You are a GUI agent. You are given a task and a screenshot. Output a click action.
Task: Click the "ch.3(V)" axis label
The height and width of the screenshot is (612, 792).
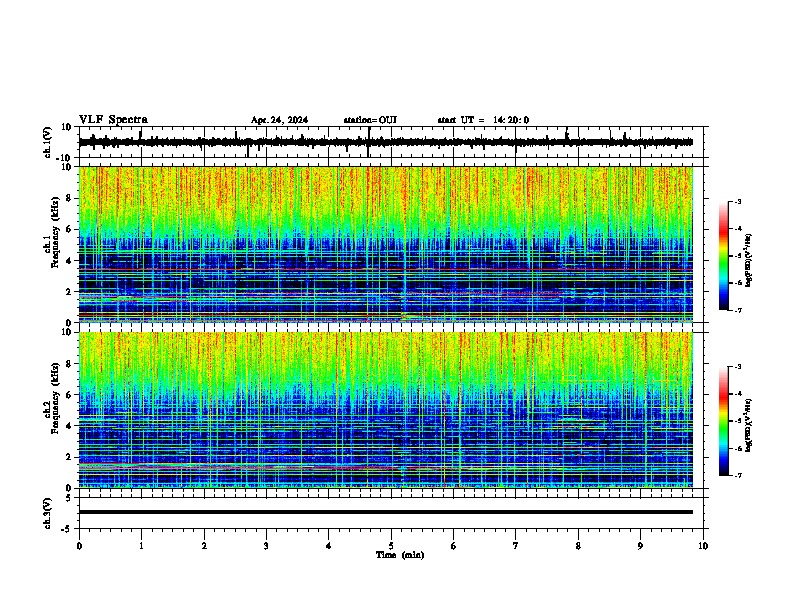(x=48, y=513)
